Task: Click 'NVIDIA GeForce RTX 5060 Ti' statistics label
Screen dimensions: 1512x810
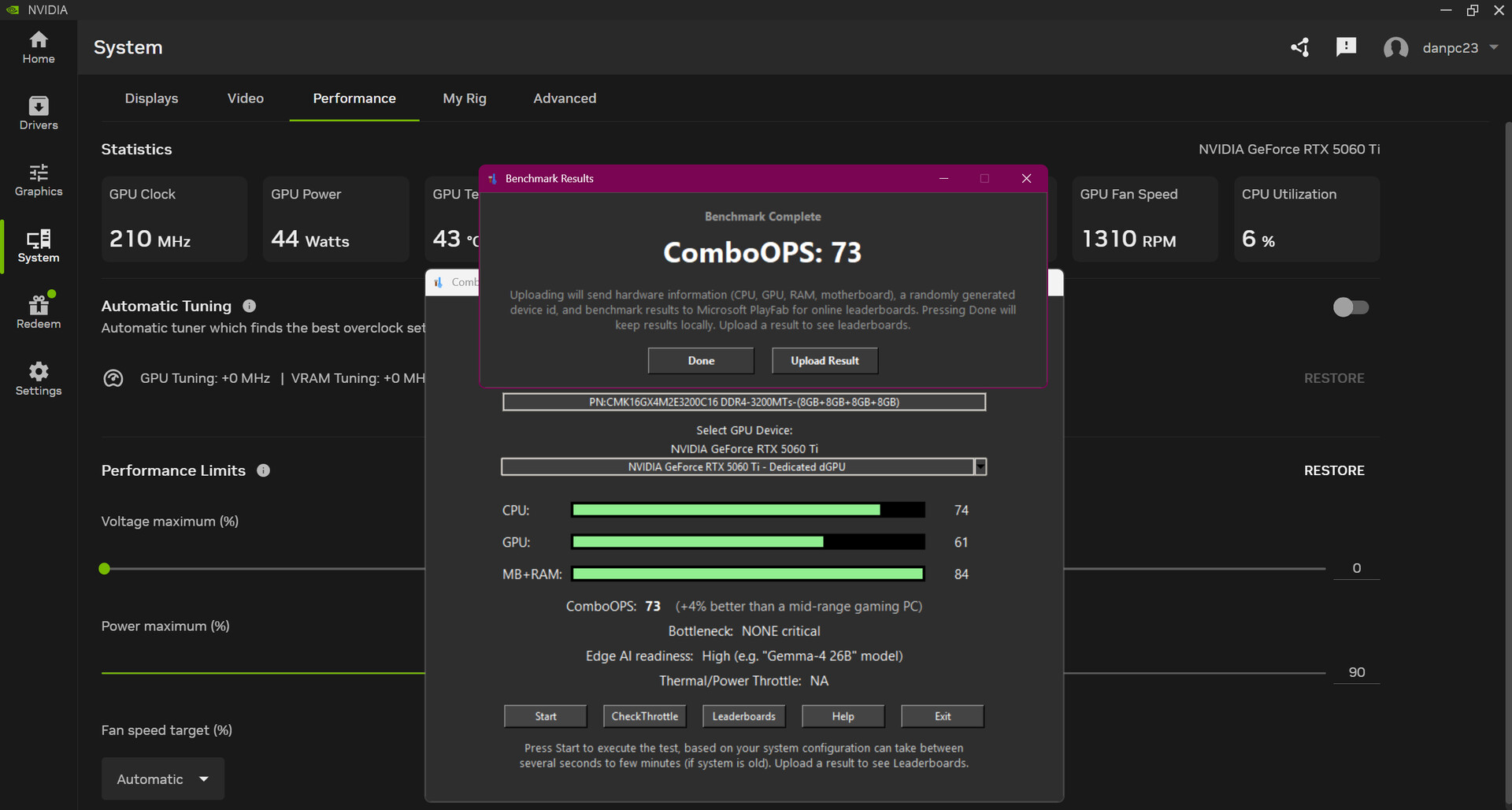Action: tap(1289, 149)
